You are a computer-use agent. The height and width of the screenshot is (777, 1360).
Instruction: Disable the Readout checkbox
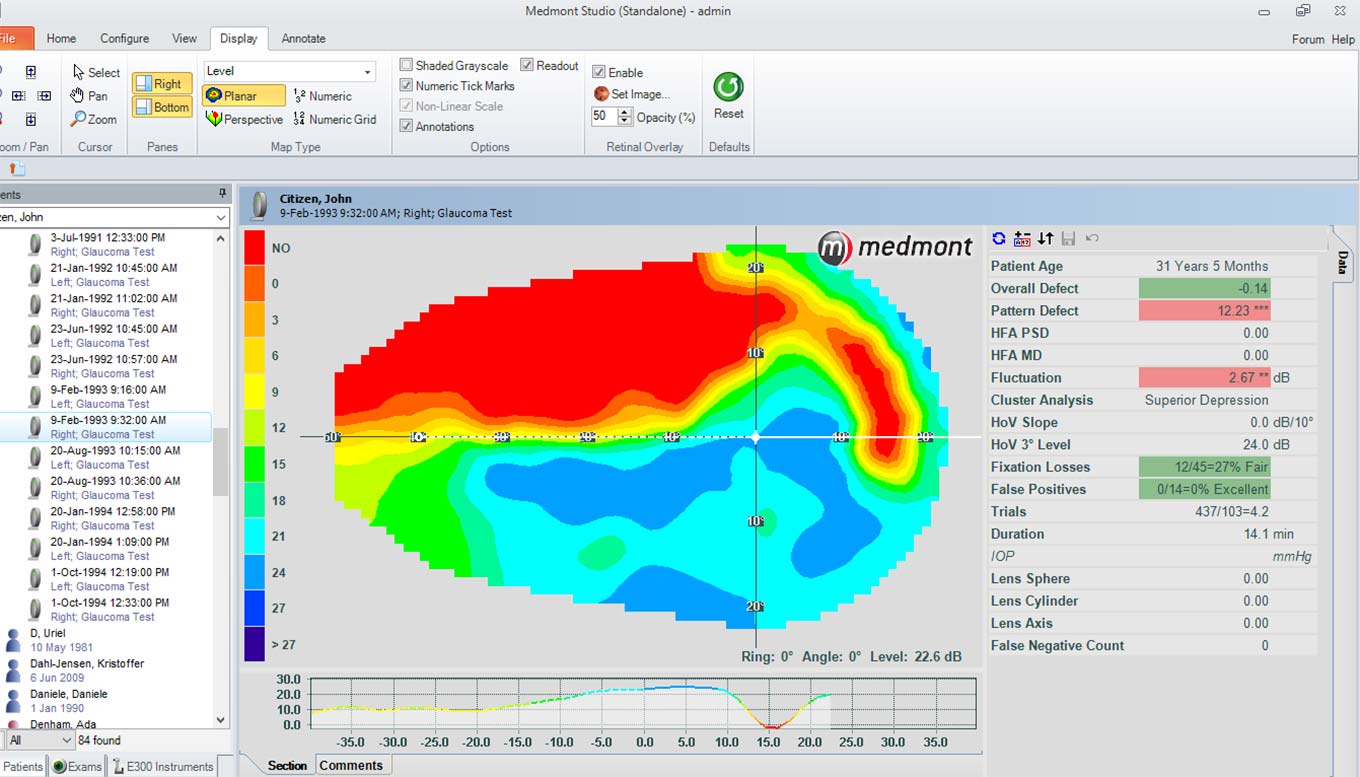point(527,66)
